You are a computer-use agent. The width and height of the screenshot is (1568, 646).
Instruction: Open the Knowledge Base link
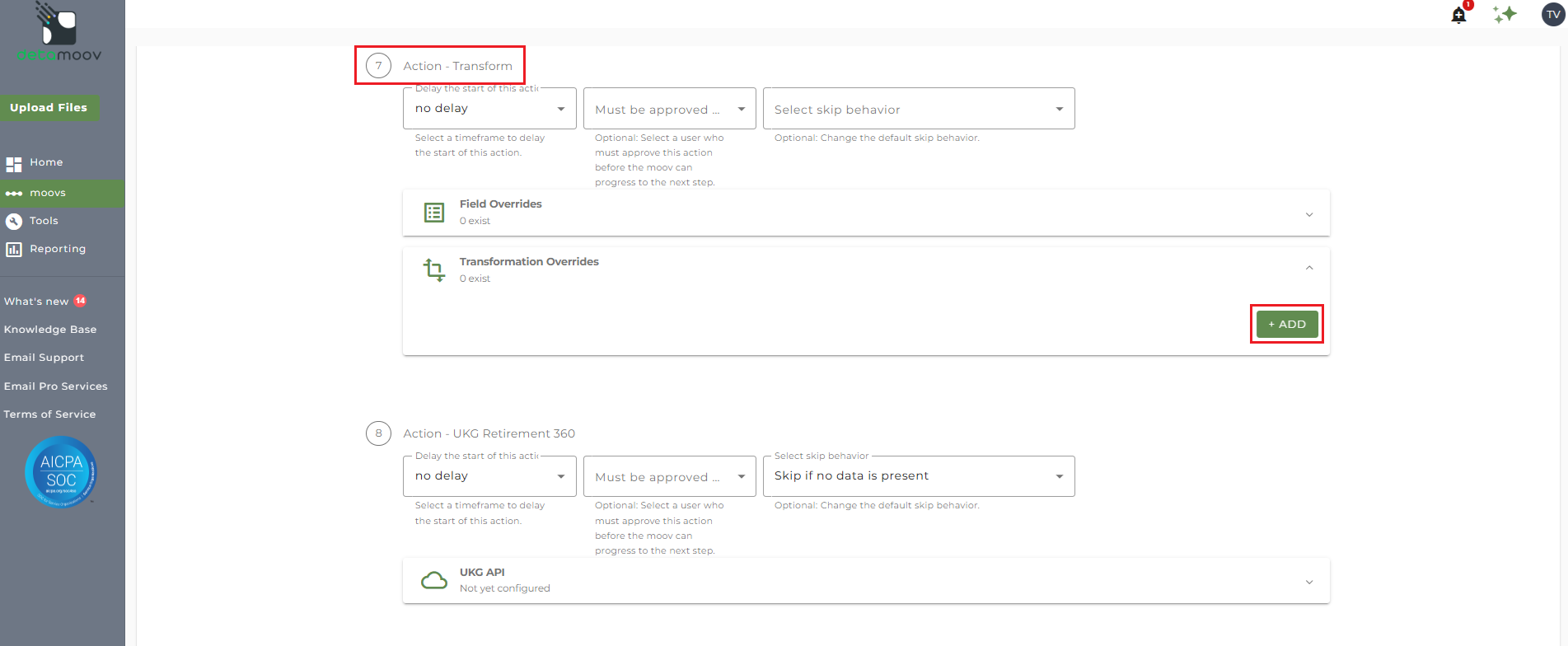[50, 330]
